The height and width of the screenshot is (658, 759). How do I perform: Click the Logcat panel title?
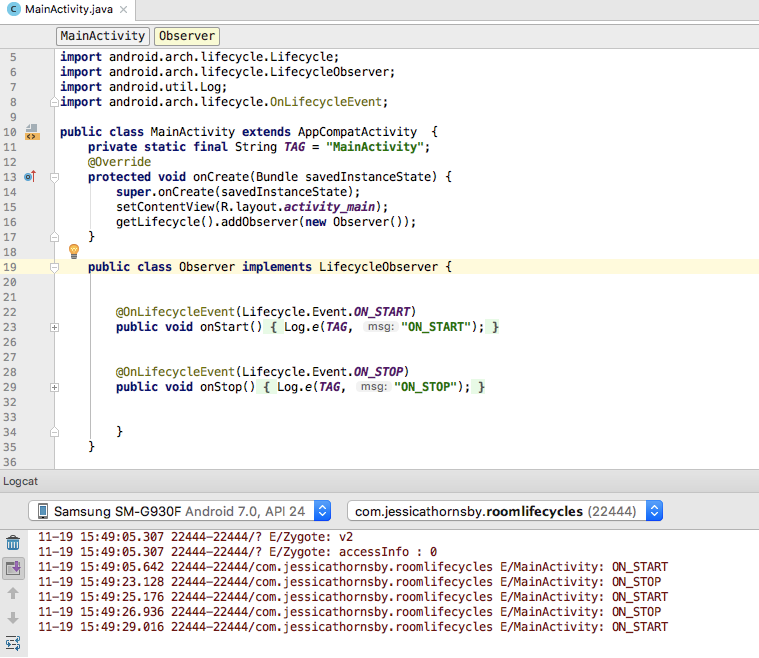(21, 481)
